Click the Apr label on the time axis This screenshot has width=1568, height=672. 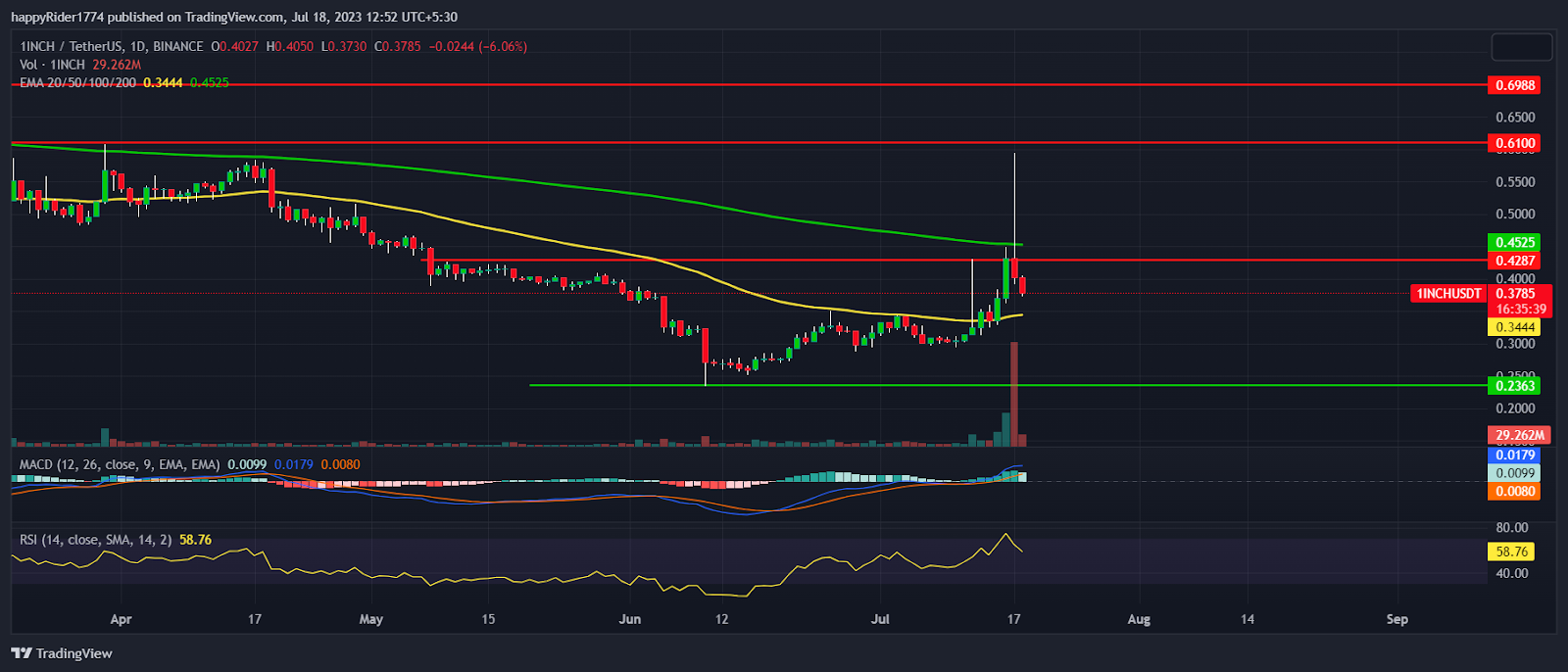(122, 619)
